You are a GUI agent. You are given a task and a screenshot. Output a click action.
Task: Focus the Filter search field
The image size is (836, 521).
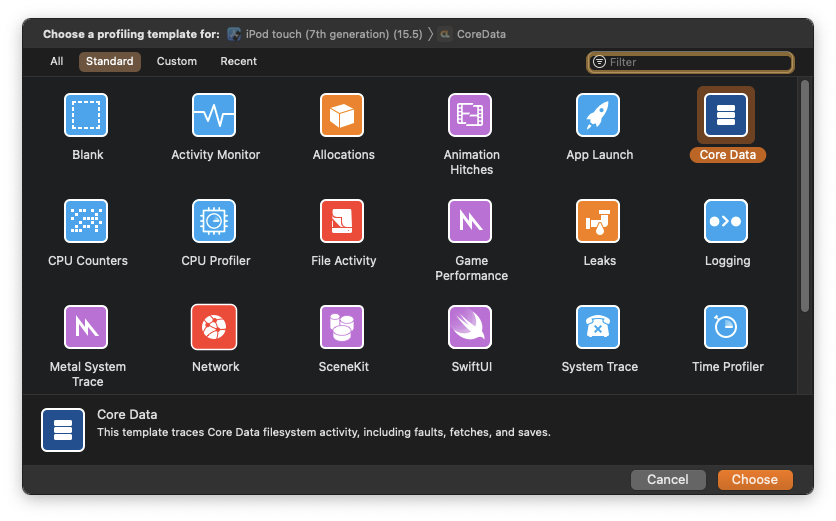tap(690, 62)
